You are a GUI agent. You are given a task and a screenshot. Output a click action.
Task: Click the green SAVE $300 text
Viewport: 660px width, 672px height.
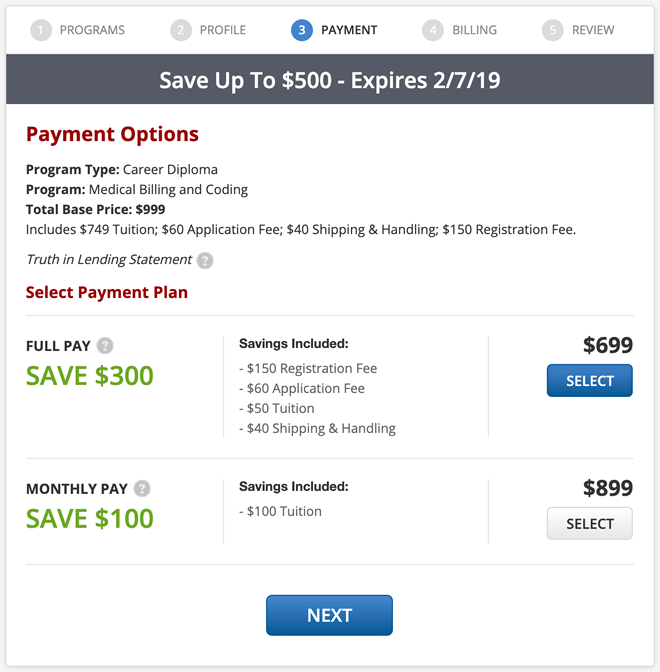[x=90, y=376]
